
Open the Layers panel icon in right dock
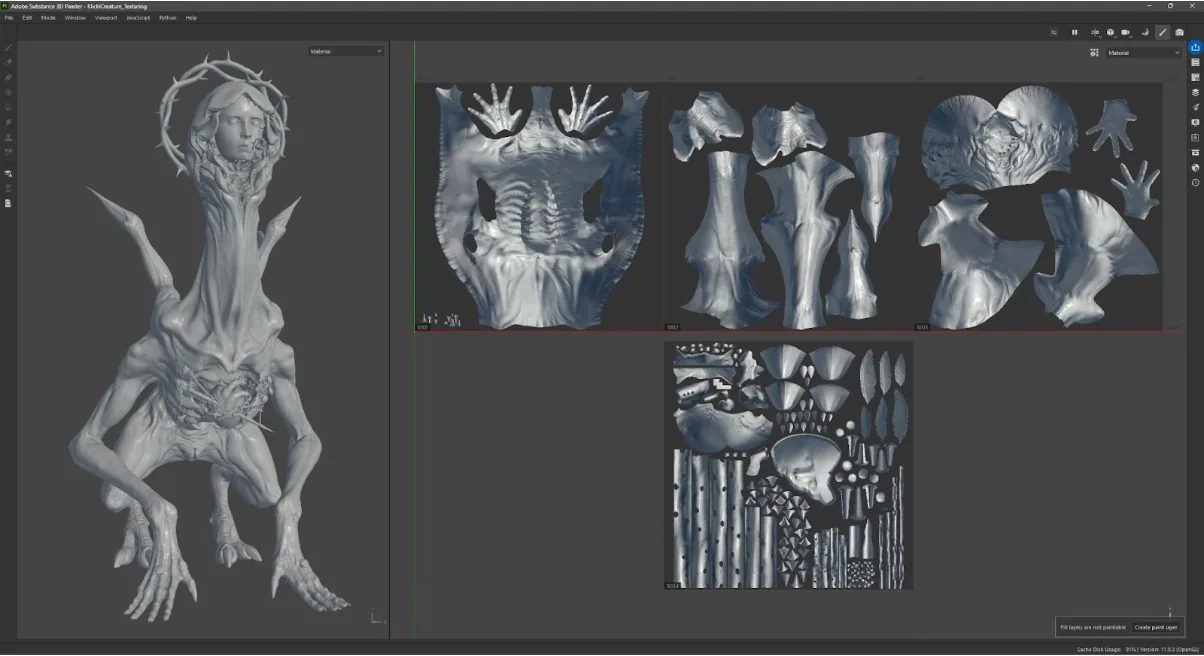(1195, 92)
